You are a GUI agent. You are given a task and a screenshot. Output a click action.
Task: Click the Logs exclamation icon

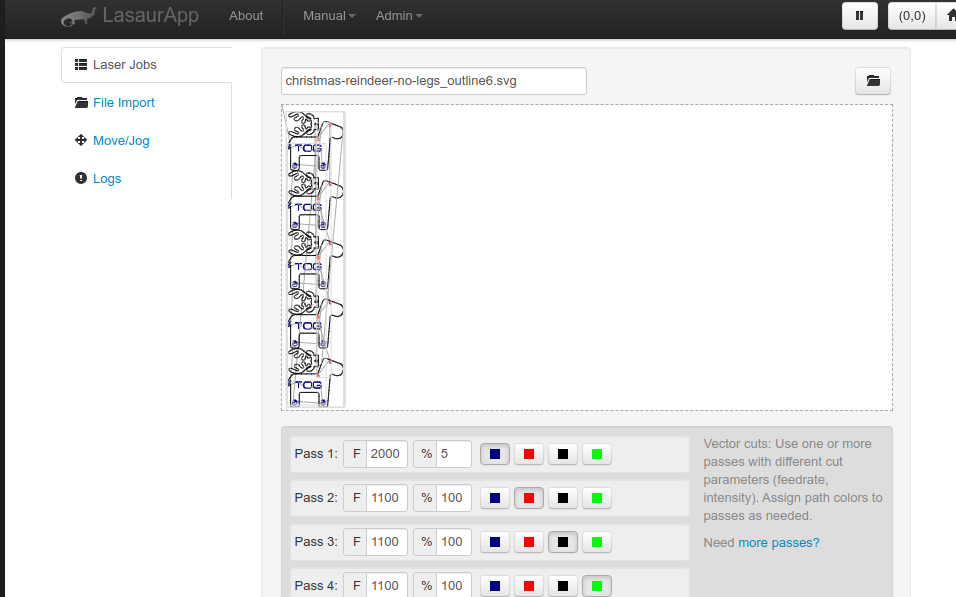tap(81, 179)
